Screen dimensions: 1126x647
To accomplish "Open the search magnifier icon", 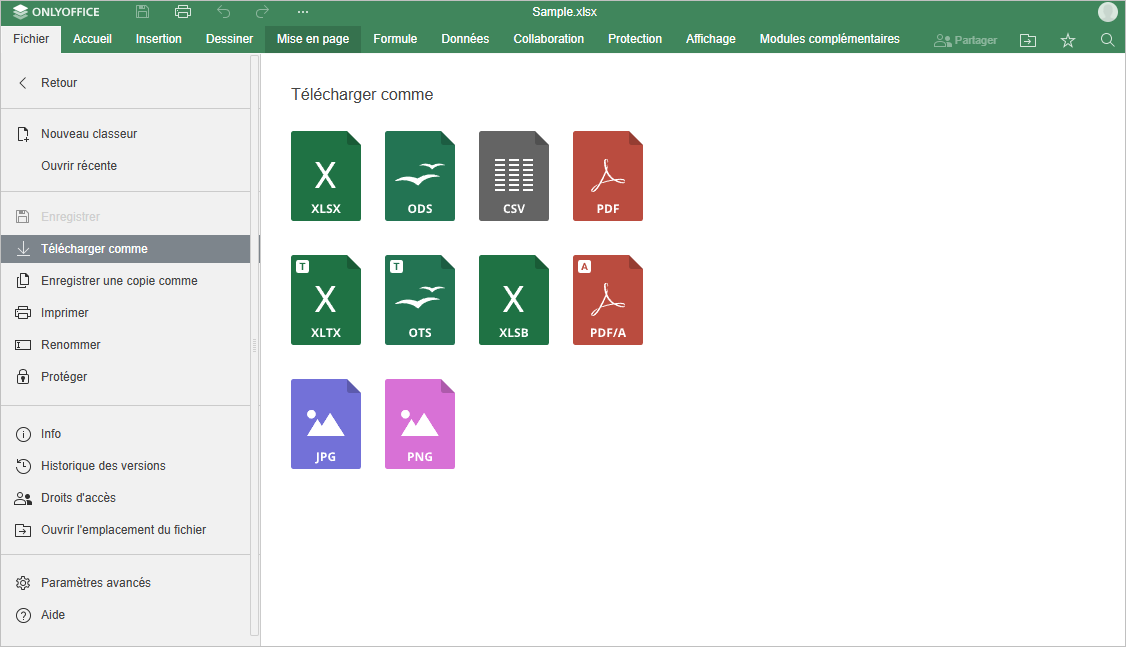I will click(1107, 40).
